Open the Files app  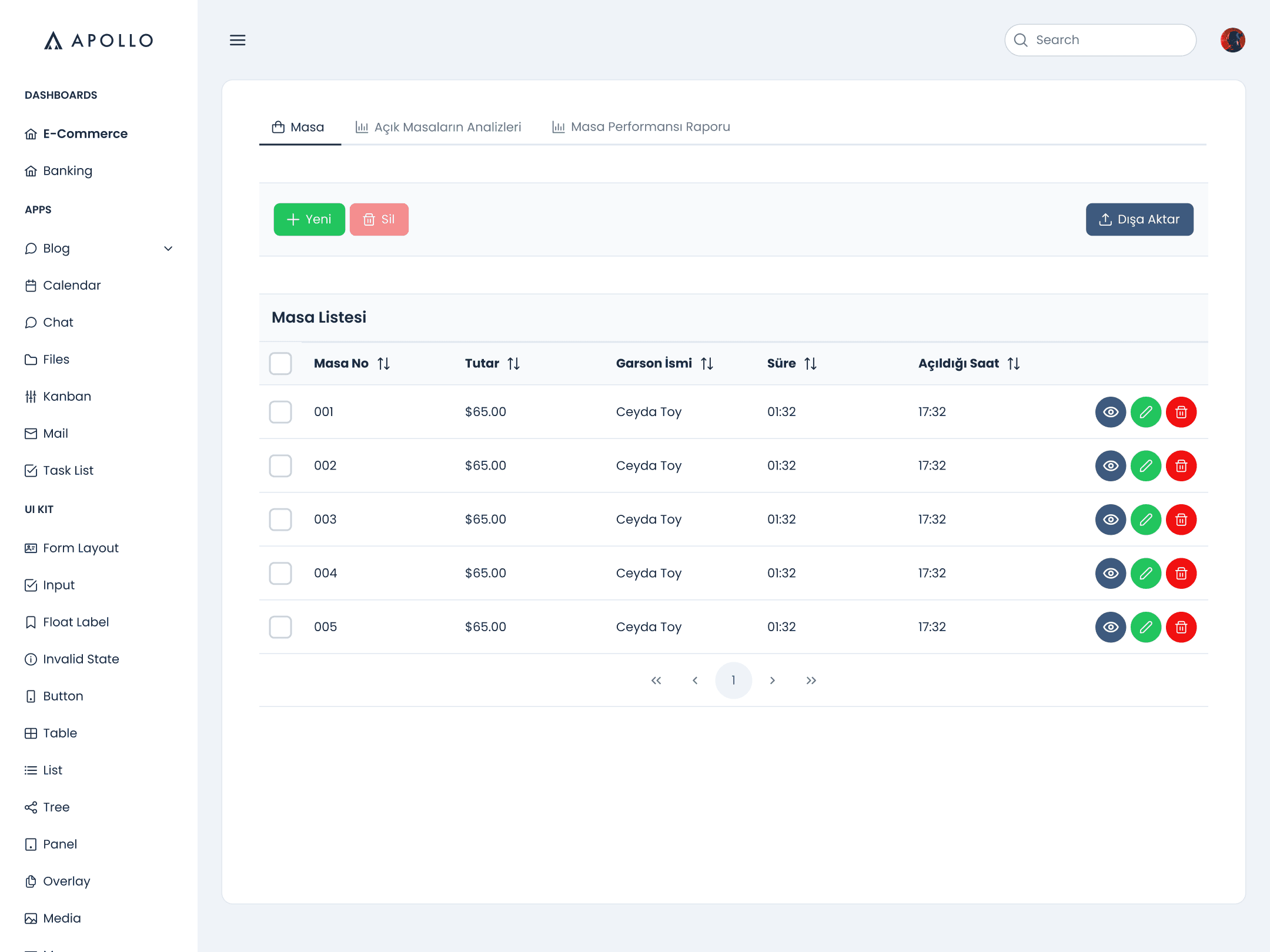pos(47,360)
